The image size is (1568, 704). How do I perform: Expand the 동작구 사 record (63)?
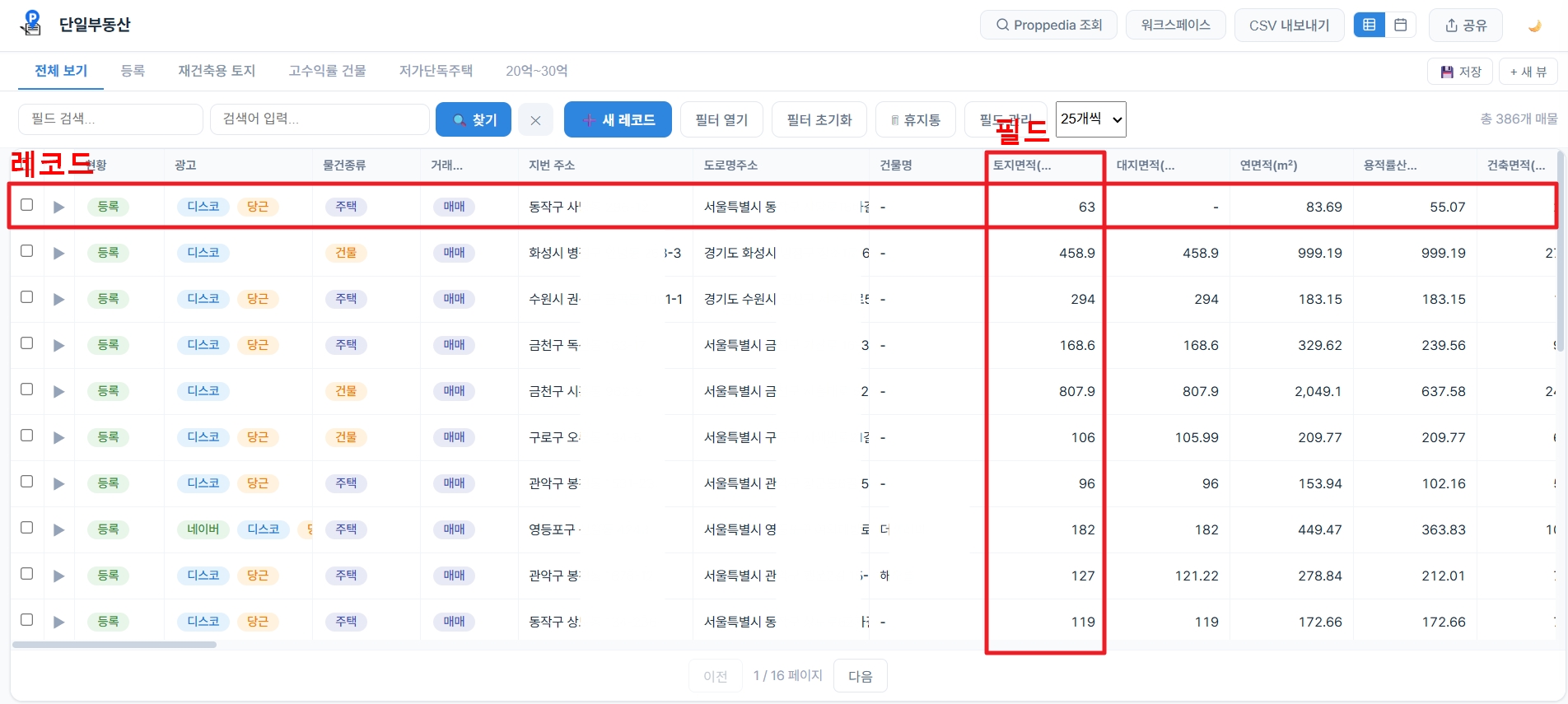coord(58,207)
